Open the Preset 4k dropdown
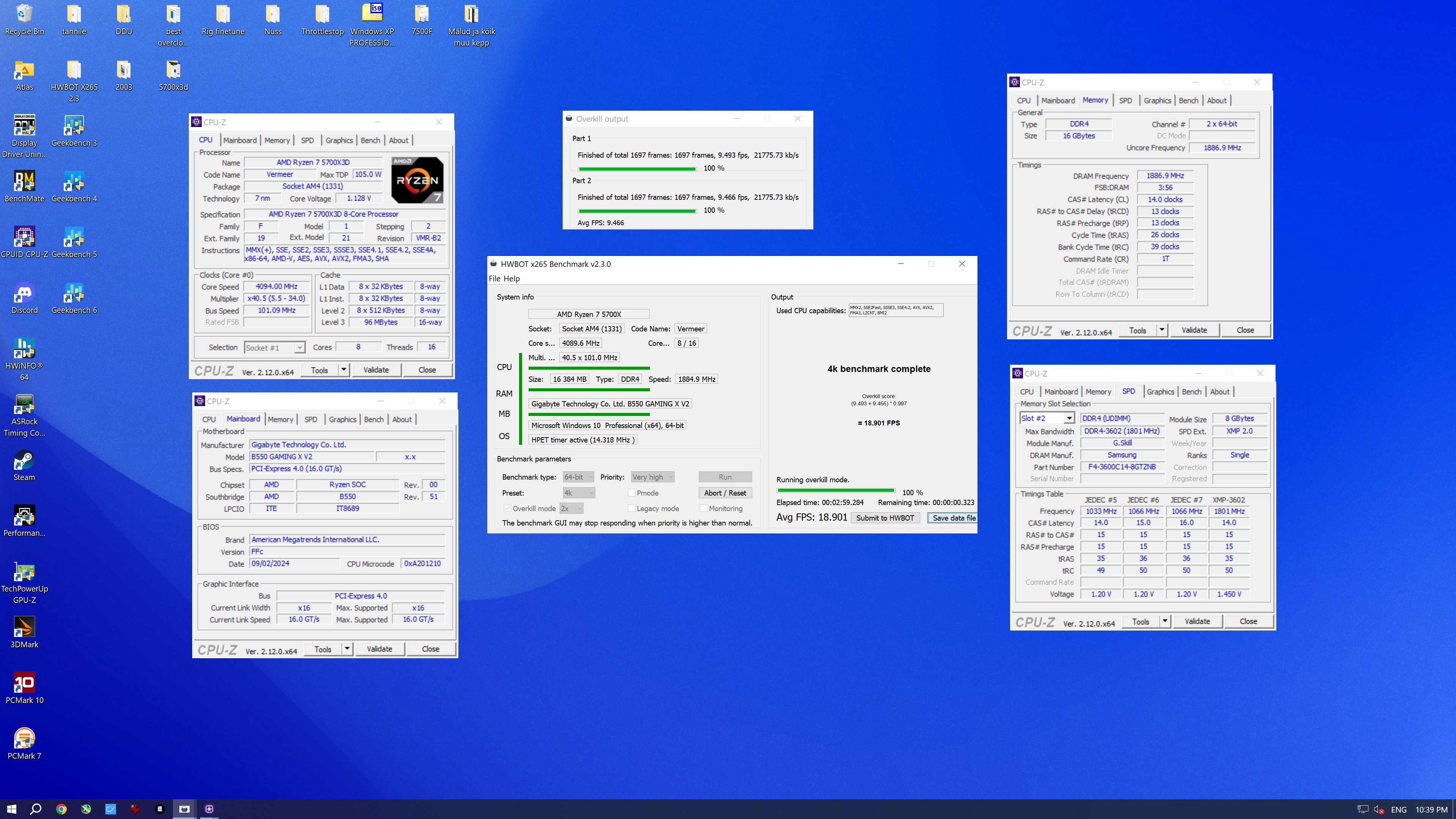Viewport: 1456px width, 819px height. [579, 493]
